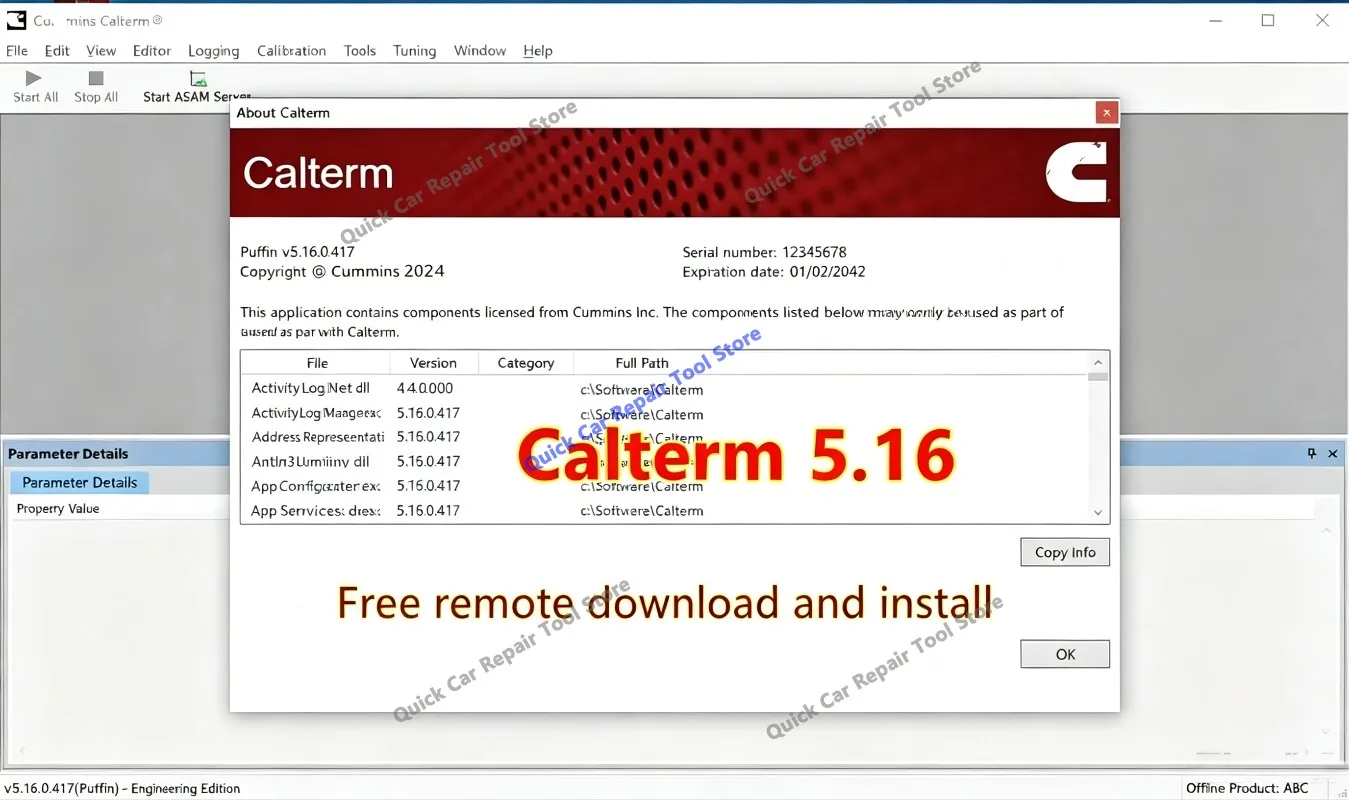Click Serial number 12345678 text
The image size is (1349, 800).
click(x=764, y=252)
